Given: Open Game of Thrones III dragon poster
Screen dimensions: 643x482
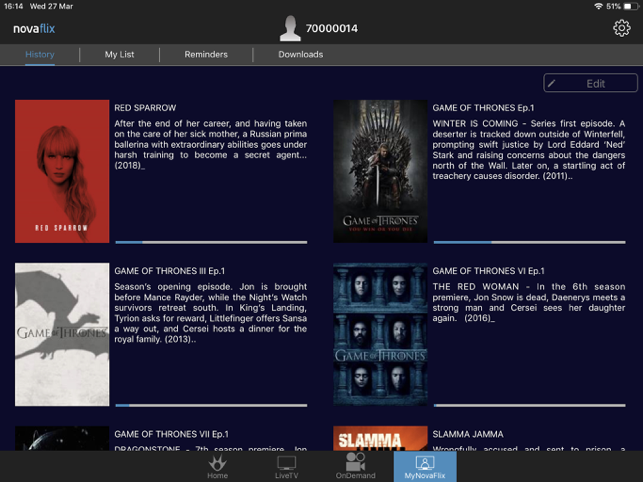Looking at the screenshot, I should point(62,334).
